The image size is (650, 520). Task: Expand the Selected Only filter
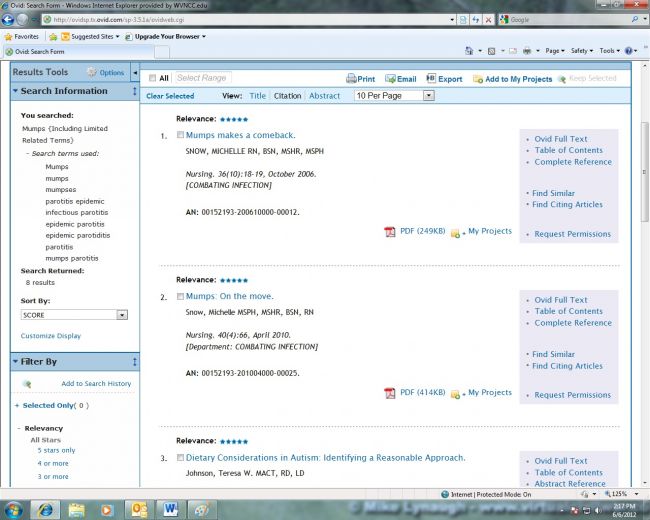point(17,406)
